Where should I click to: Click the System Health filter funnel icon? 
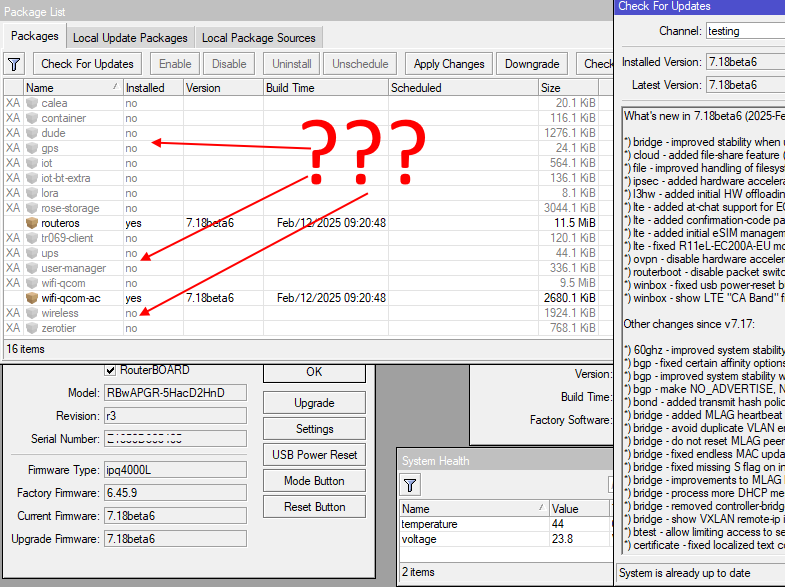[x=410, y=485]
